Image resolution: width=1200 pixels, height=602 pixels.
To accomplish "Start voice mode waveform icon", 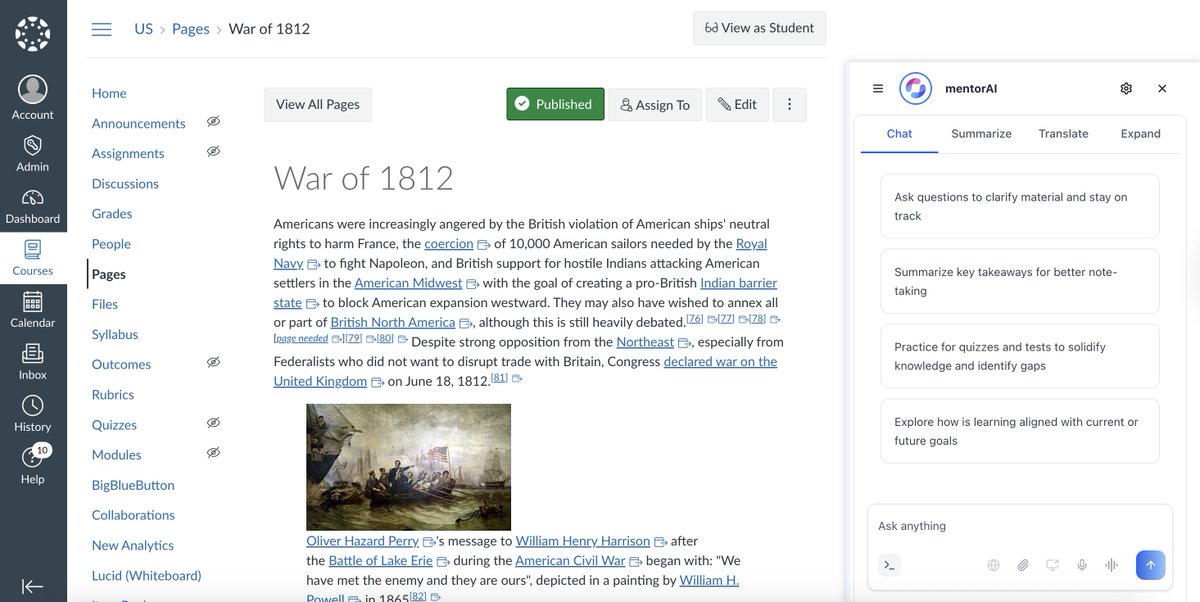I will pyautogui.click(x=1111, y=565).
